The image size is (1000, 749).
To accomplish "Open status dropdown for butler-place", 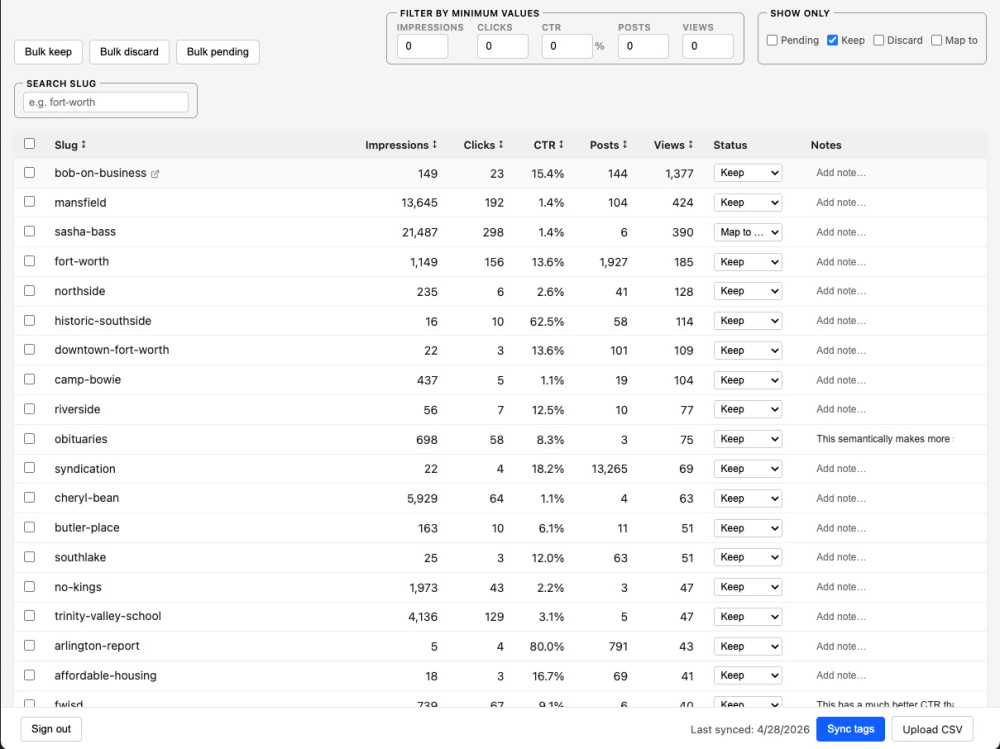I will (747, 528).
